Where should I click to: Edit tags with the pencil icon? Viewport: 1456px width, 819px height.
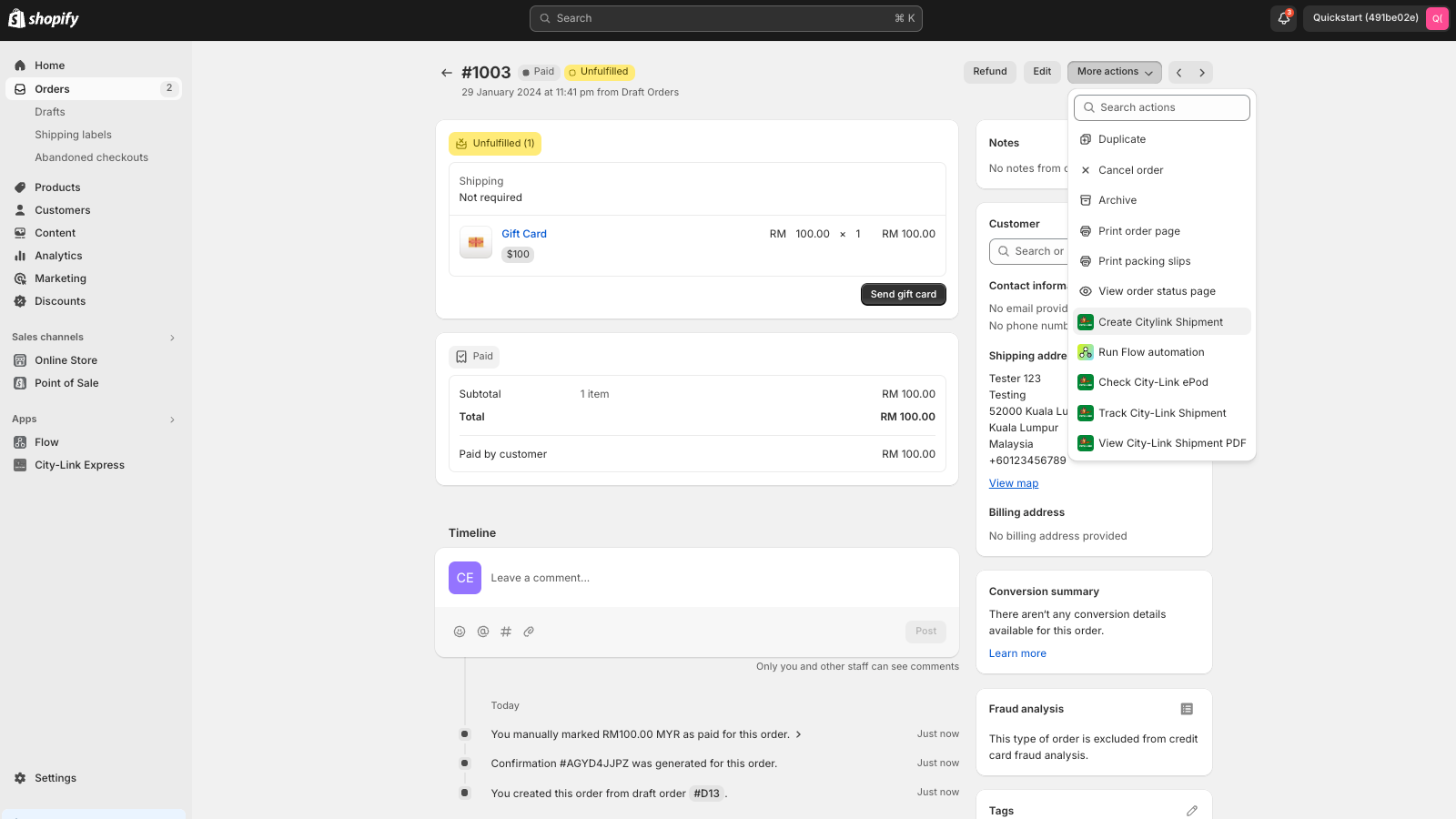pos(1192,811)
